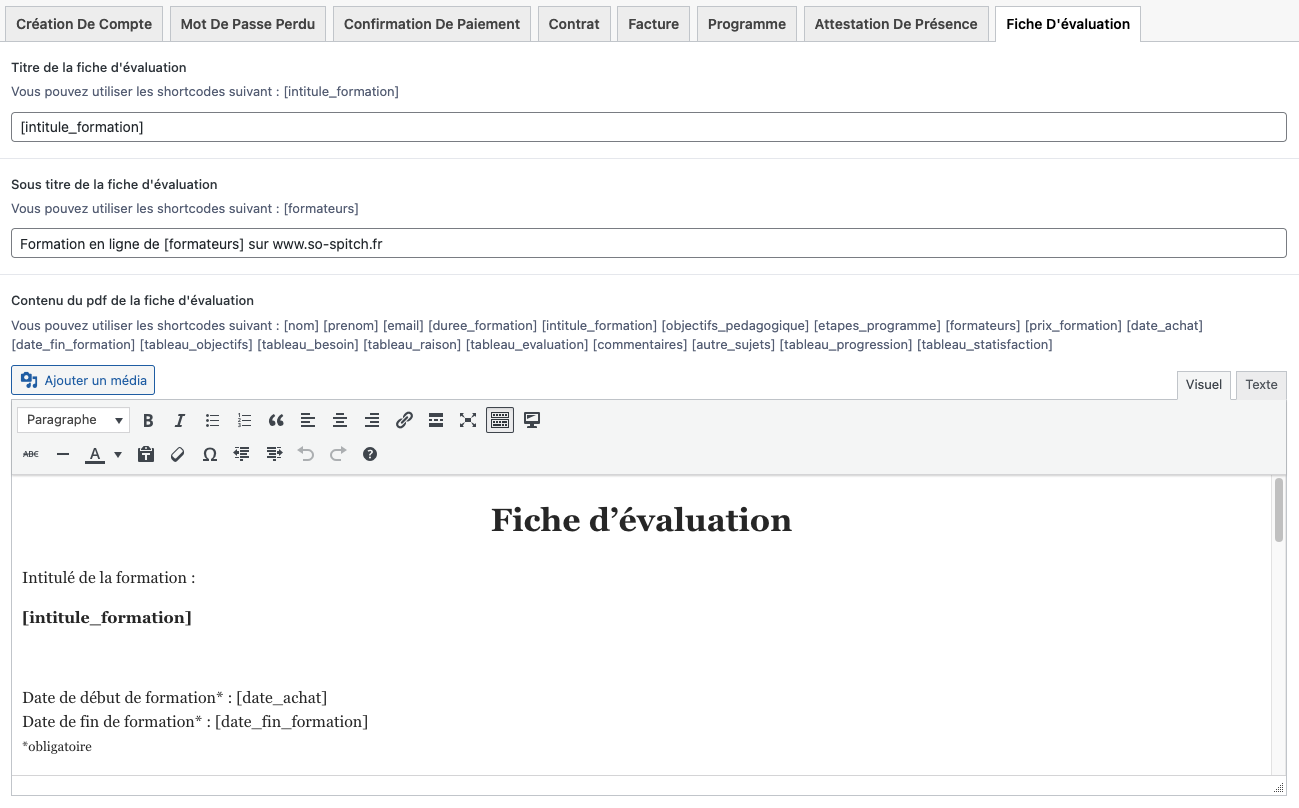Toggle the toolbar visibility keyboard button
Screen dimensions: 1299x808
click(500, 420)
